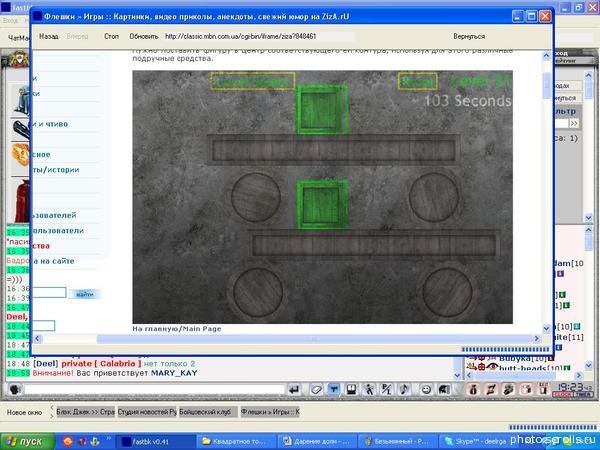Click the lower-left wooden circle

(258, 292)
